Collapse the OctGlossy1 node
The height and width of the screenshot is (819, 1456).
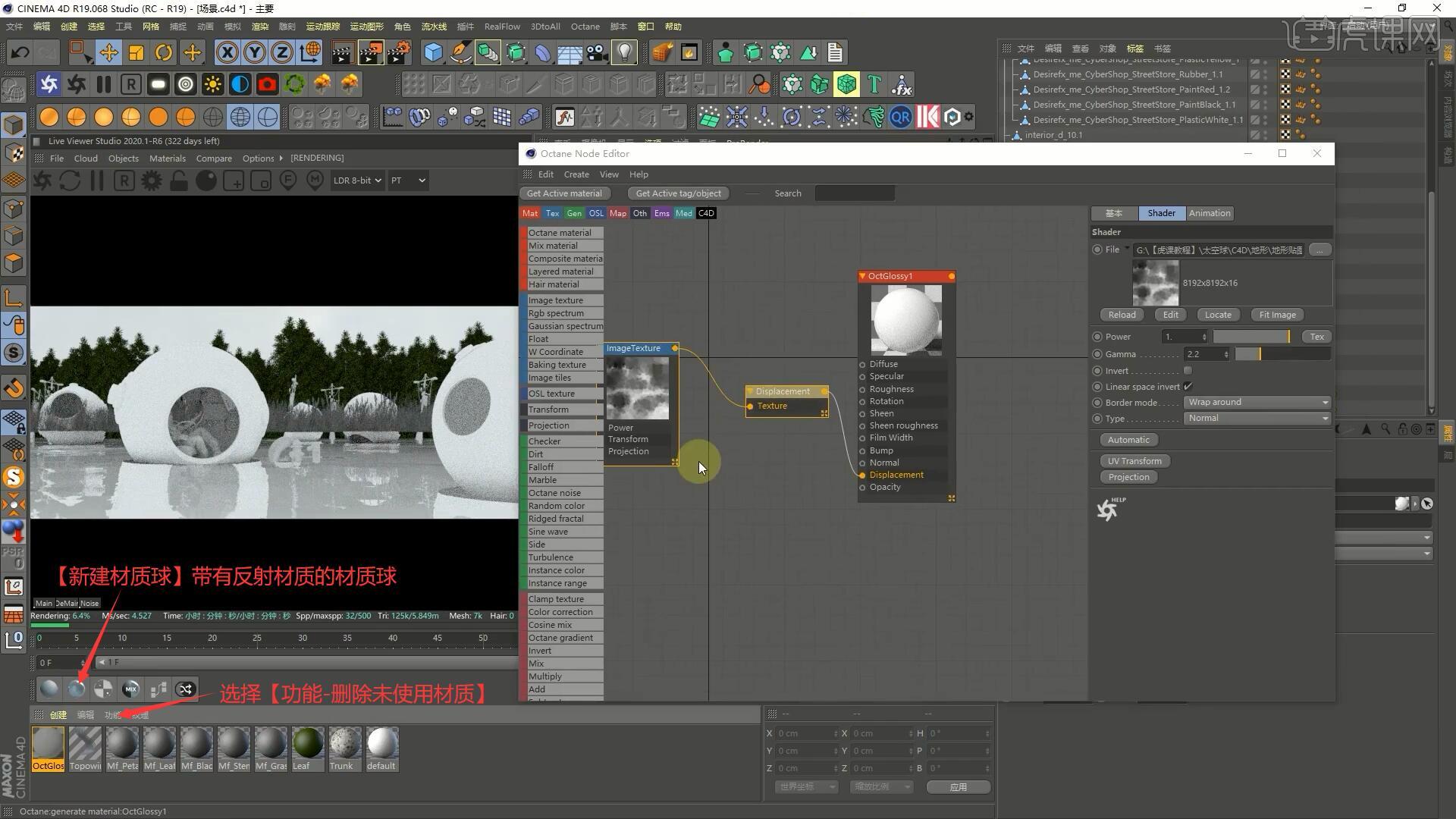tap(862, 276)
